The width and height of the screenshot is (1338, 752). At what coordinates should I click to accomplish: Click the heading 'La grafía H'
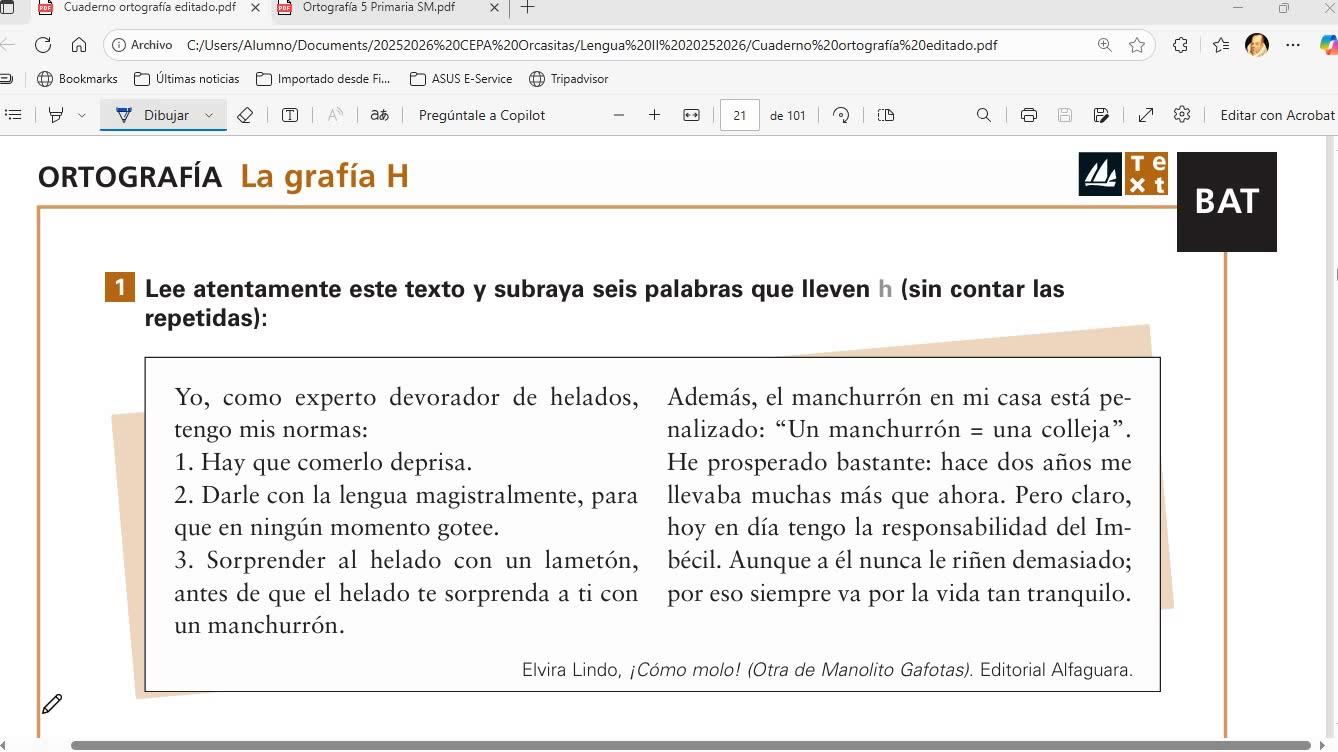325,176
